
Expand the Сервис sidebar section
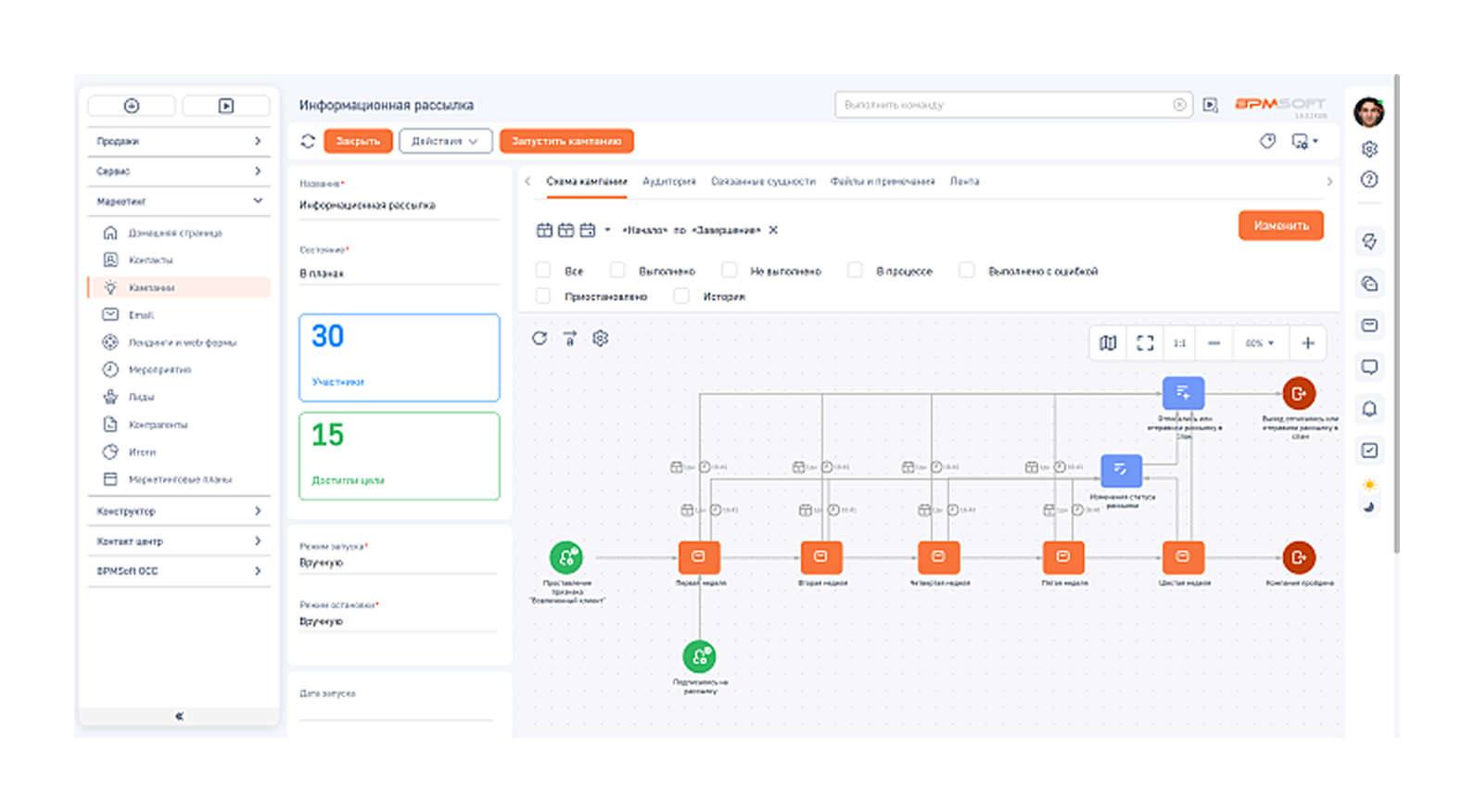tap(179, 171)
